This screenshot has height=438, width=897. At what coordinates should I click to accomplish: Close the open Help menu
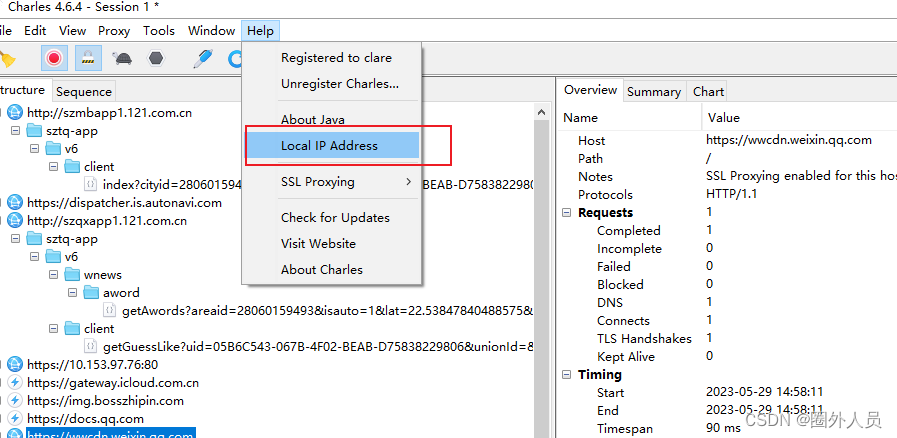[260, 30]
